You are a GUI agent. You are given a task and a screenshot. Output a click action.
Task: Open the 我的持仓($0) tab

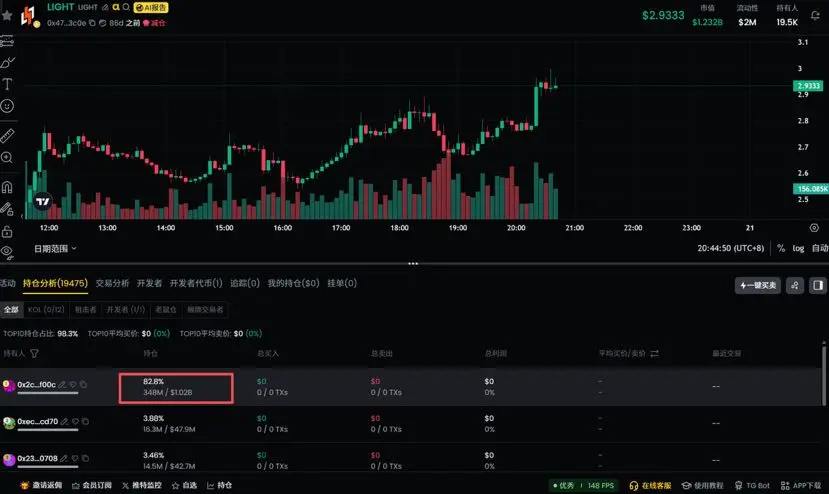[293, 283]
